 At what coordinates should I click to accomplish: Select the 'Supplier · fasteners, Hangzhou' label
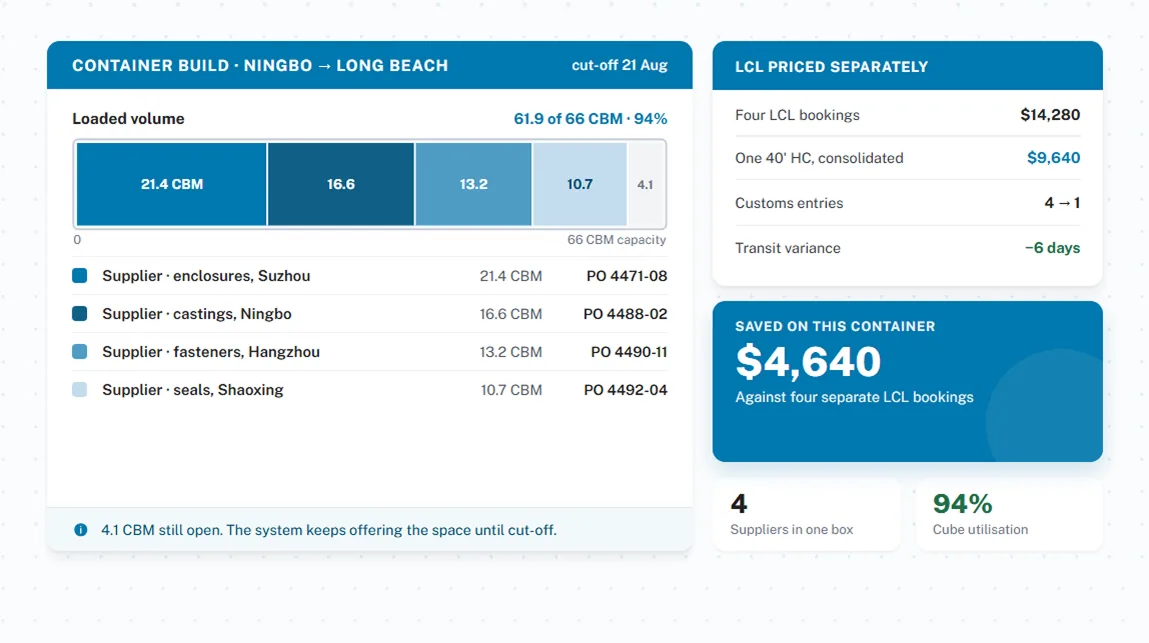click(211, 352)
